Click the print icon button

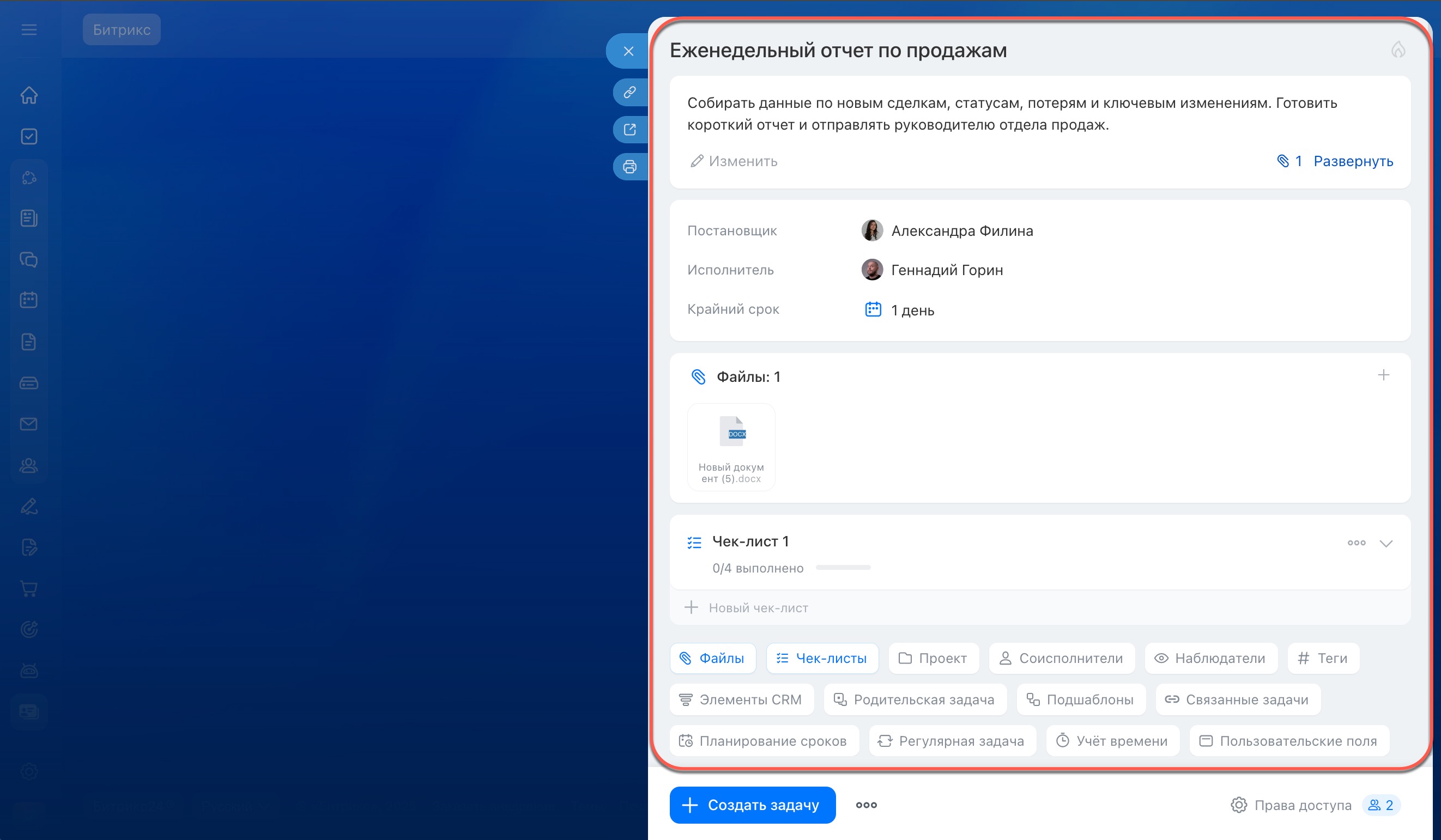(629, 167)
